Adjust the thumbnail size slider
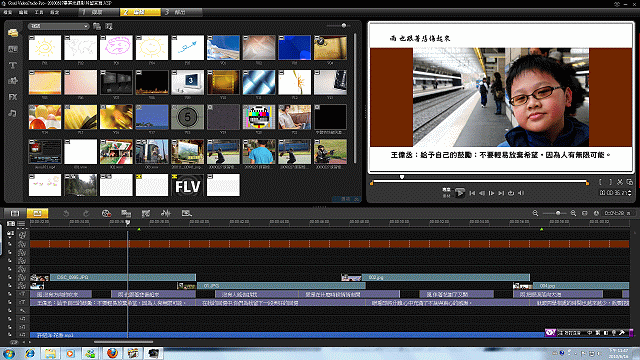This screenshot has width=640, height=360. 344,25
